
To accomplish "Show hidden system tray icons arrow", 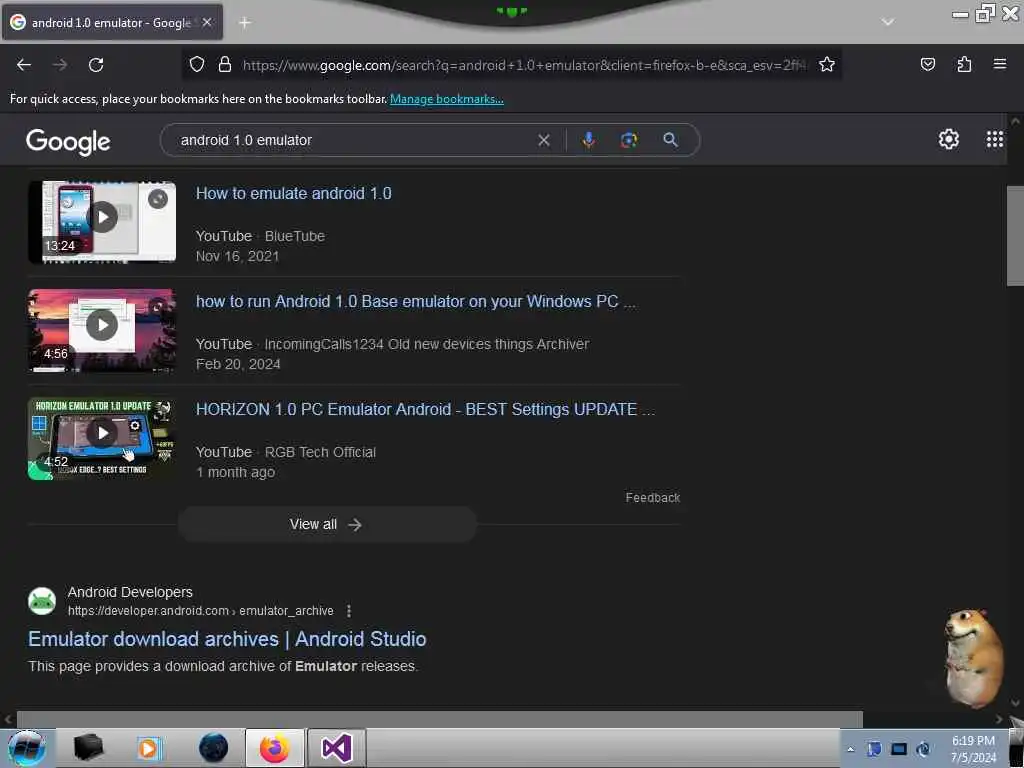I will click(x=850, y=749).
